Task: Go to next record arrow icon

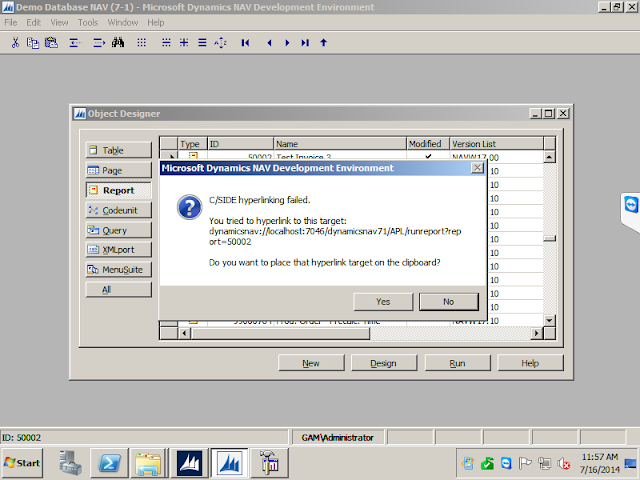Action: coord(287,42)
